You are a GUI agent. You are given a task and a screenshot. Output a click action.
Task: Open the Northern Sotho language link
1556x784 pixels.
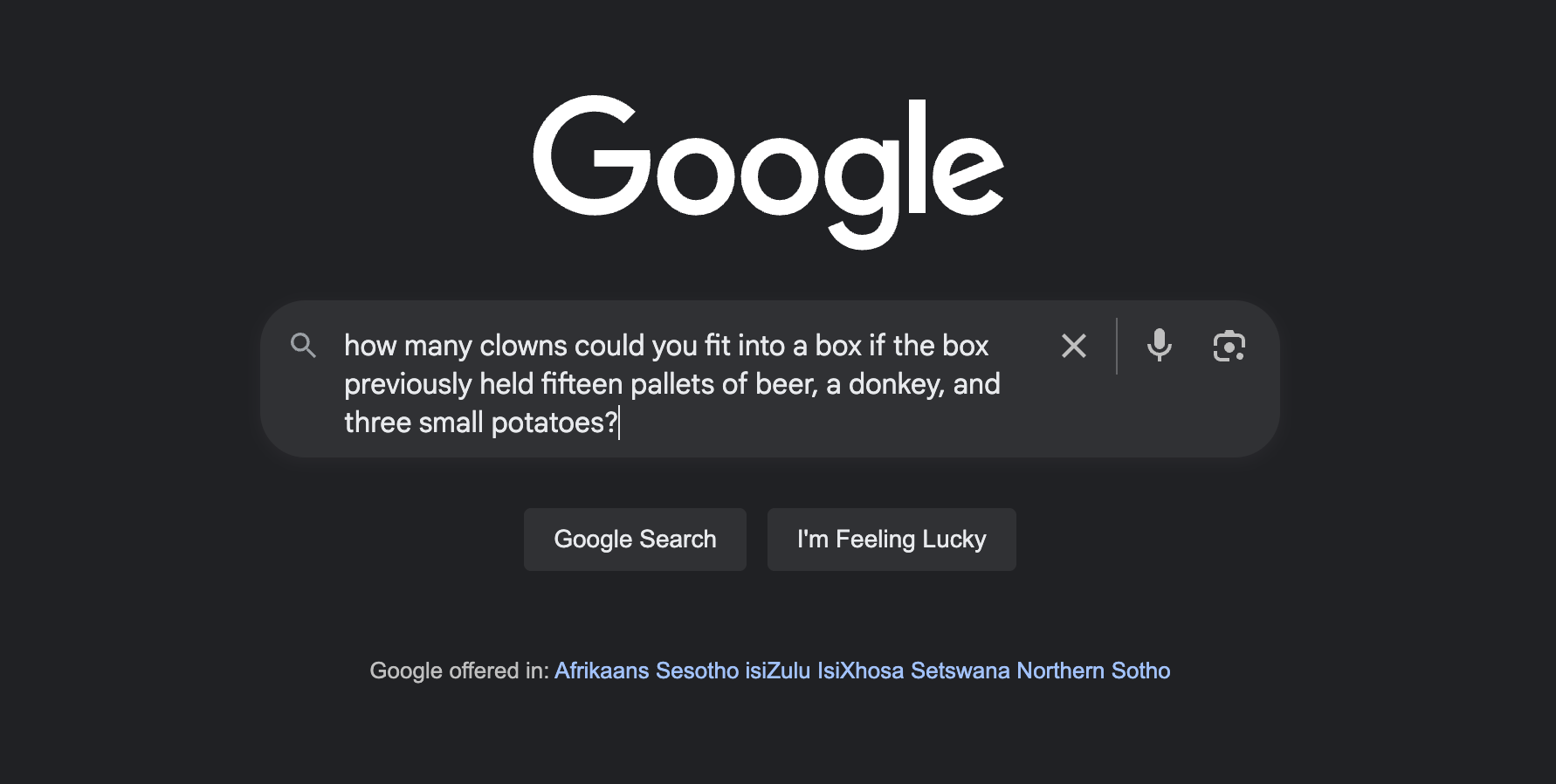coord(1093,671)
